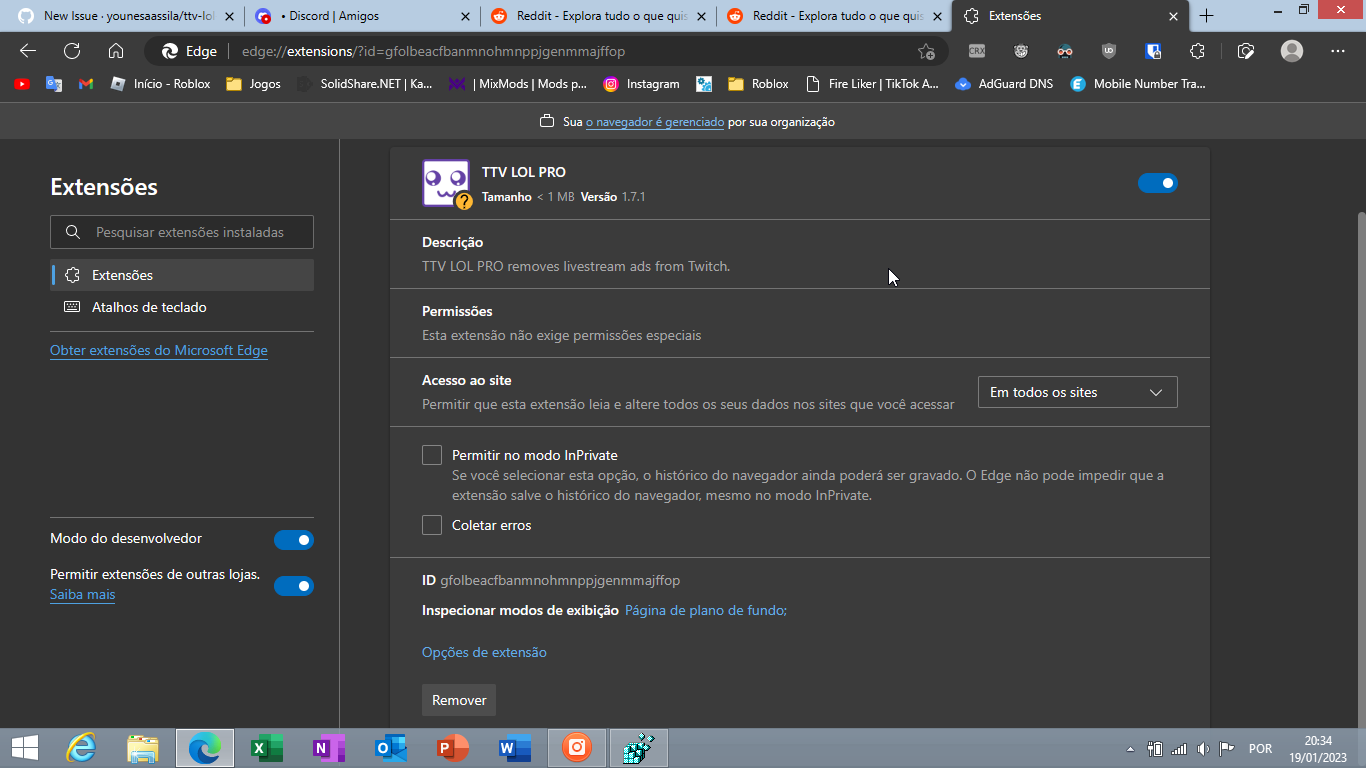Disable the TTV LOL PRO extension toggle
Screen dimensions: 1366x768
pyautogui.click(x=1157, y=183)
